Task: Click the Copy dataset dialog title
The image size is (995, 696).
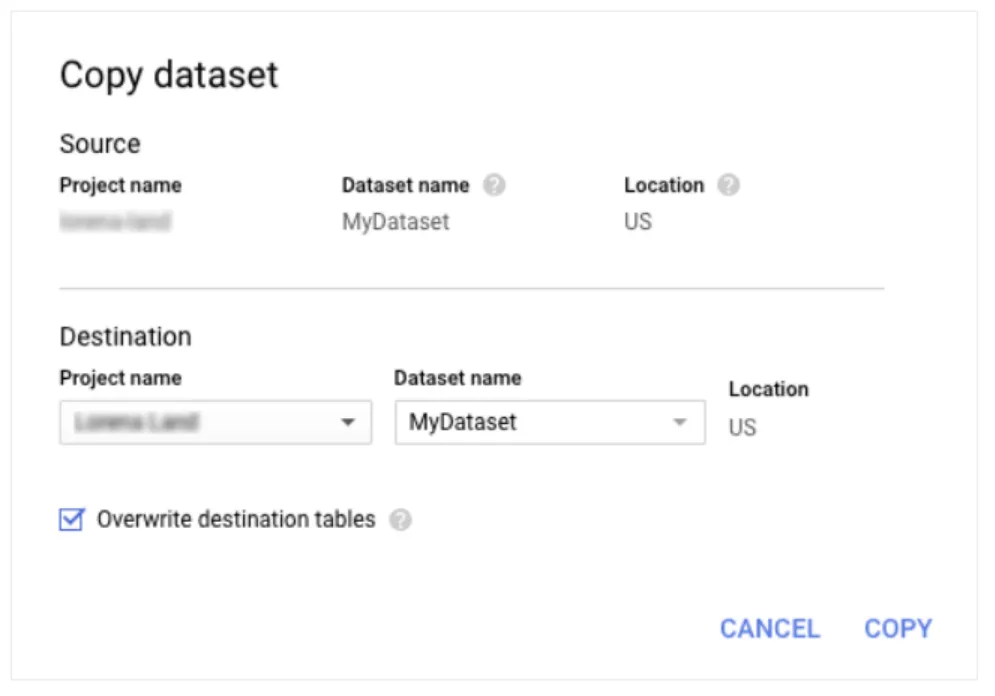Action: (169, 76)
